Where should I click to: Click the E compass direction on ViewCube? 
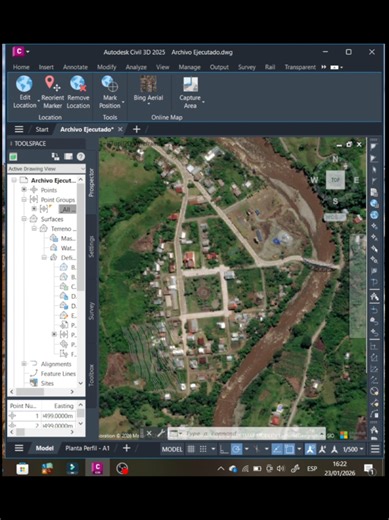(356, 180)
